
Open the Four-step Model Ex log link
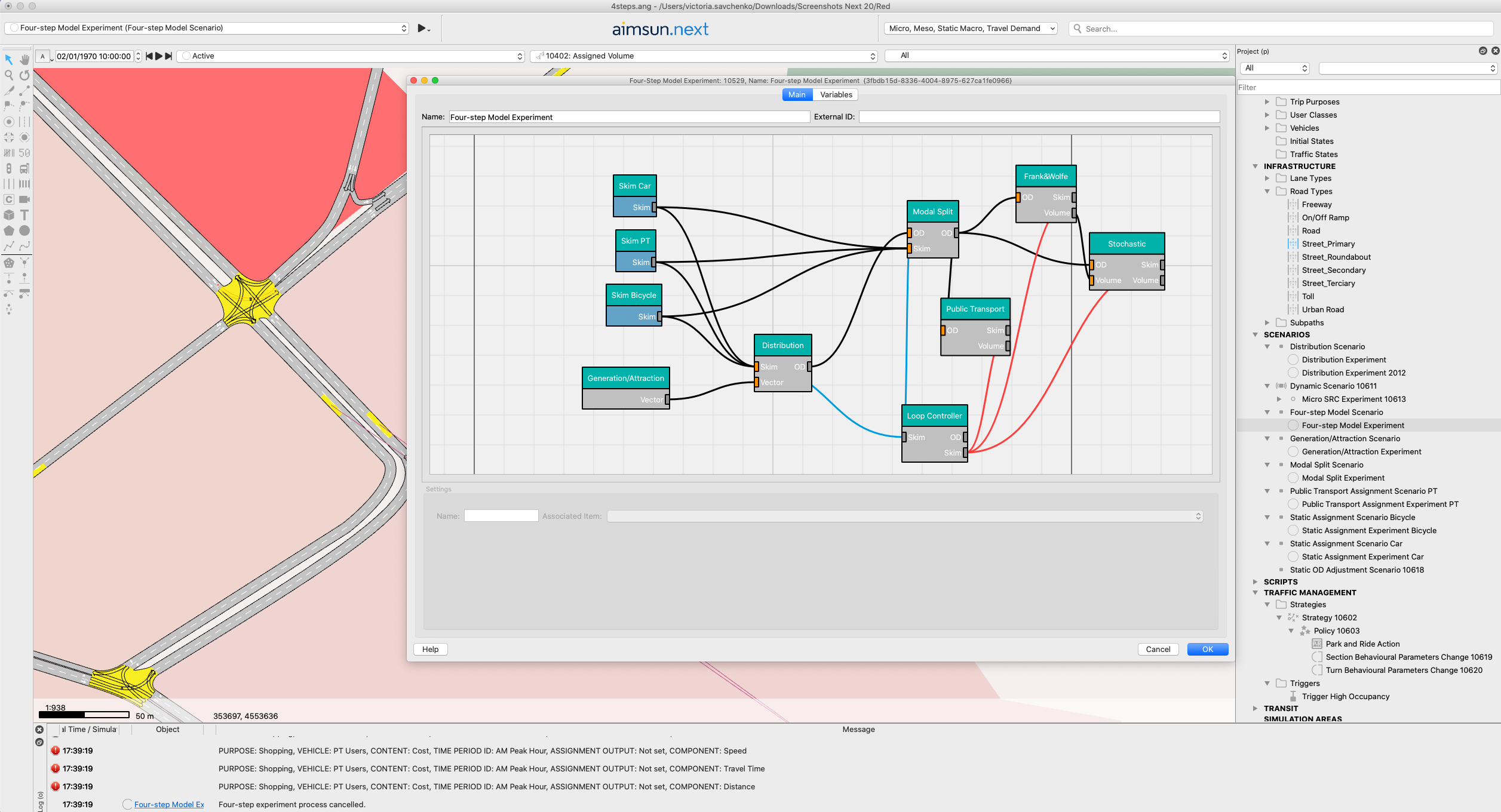click(169, 804)
